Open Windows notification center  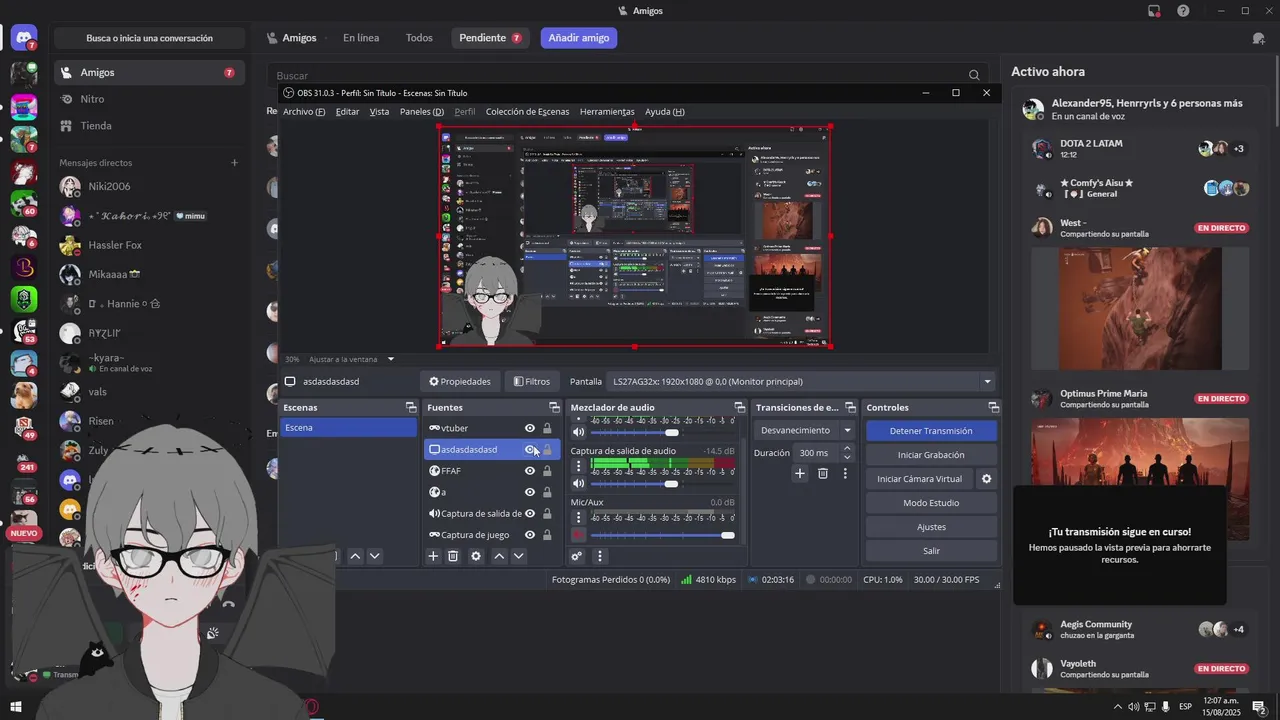coord(1260,707)
